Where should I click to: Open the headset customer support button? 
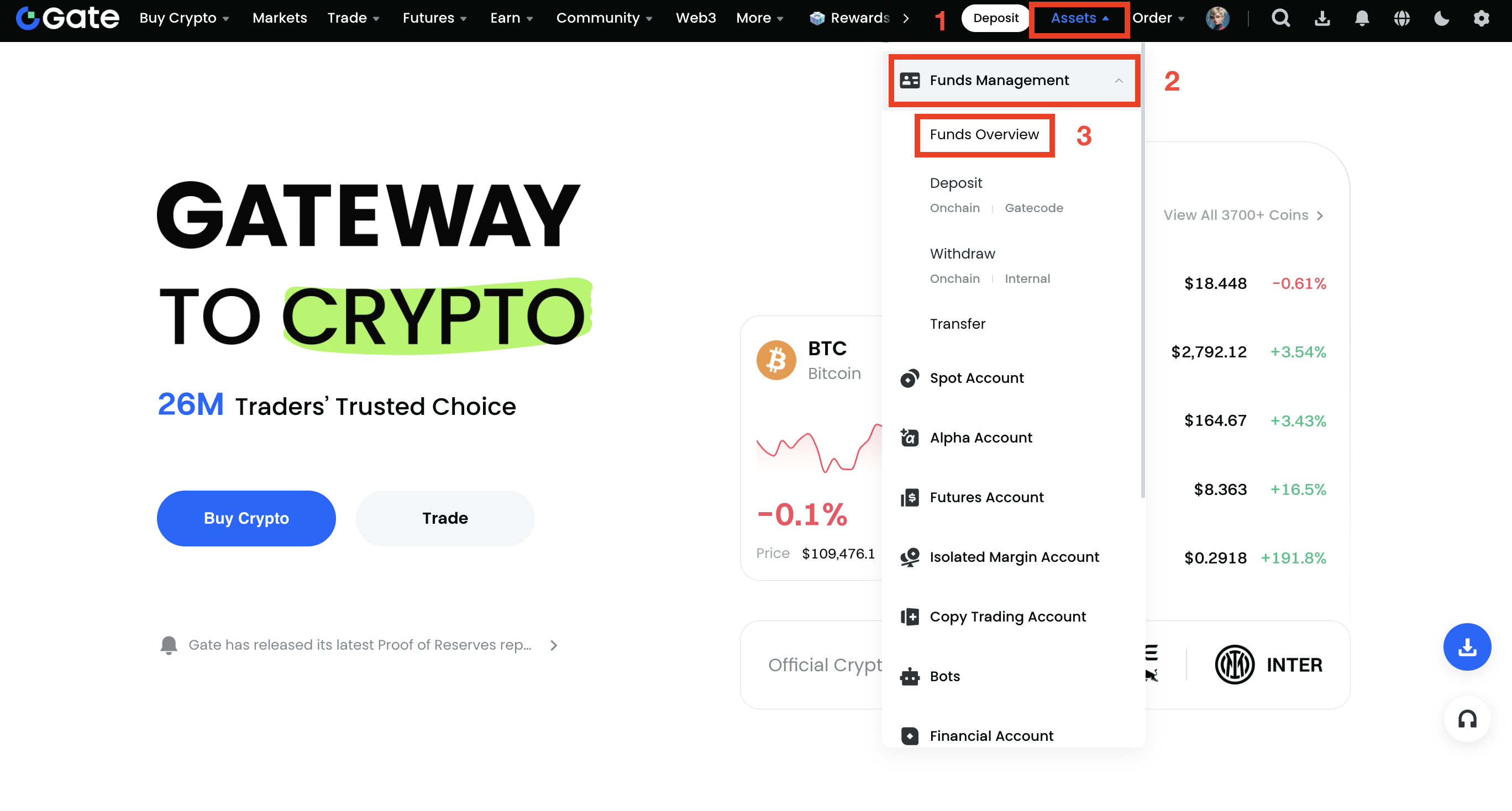[1467, 719]
